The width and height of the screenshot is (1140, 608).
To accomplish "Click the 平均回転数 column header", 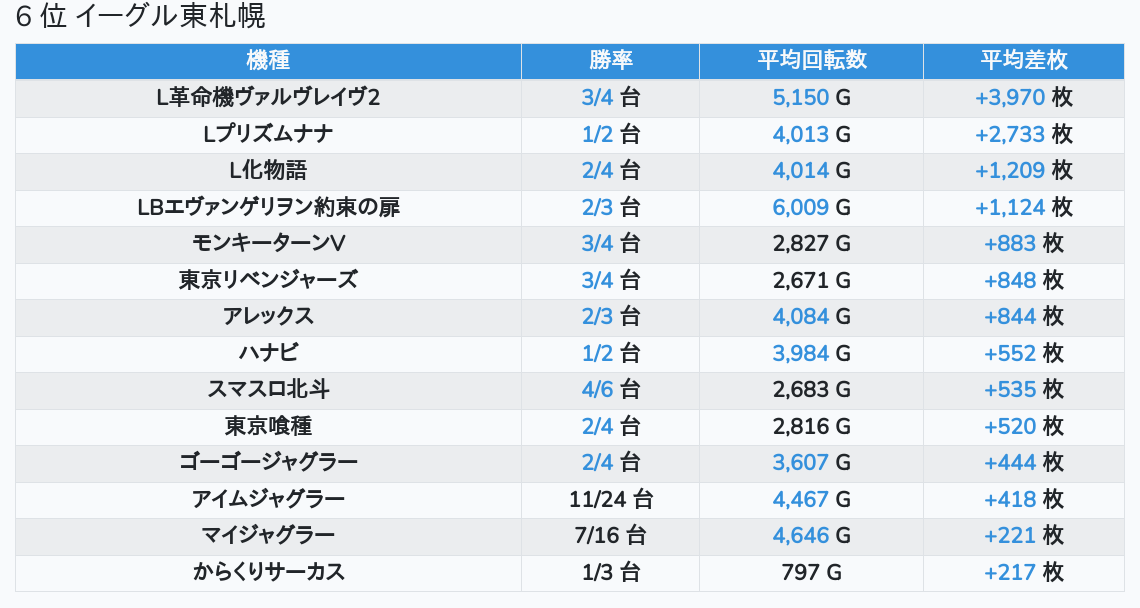I will click(811, 60).
